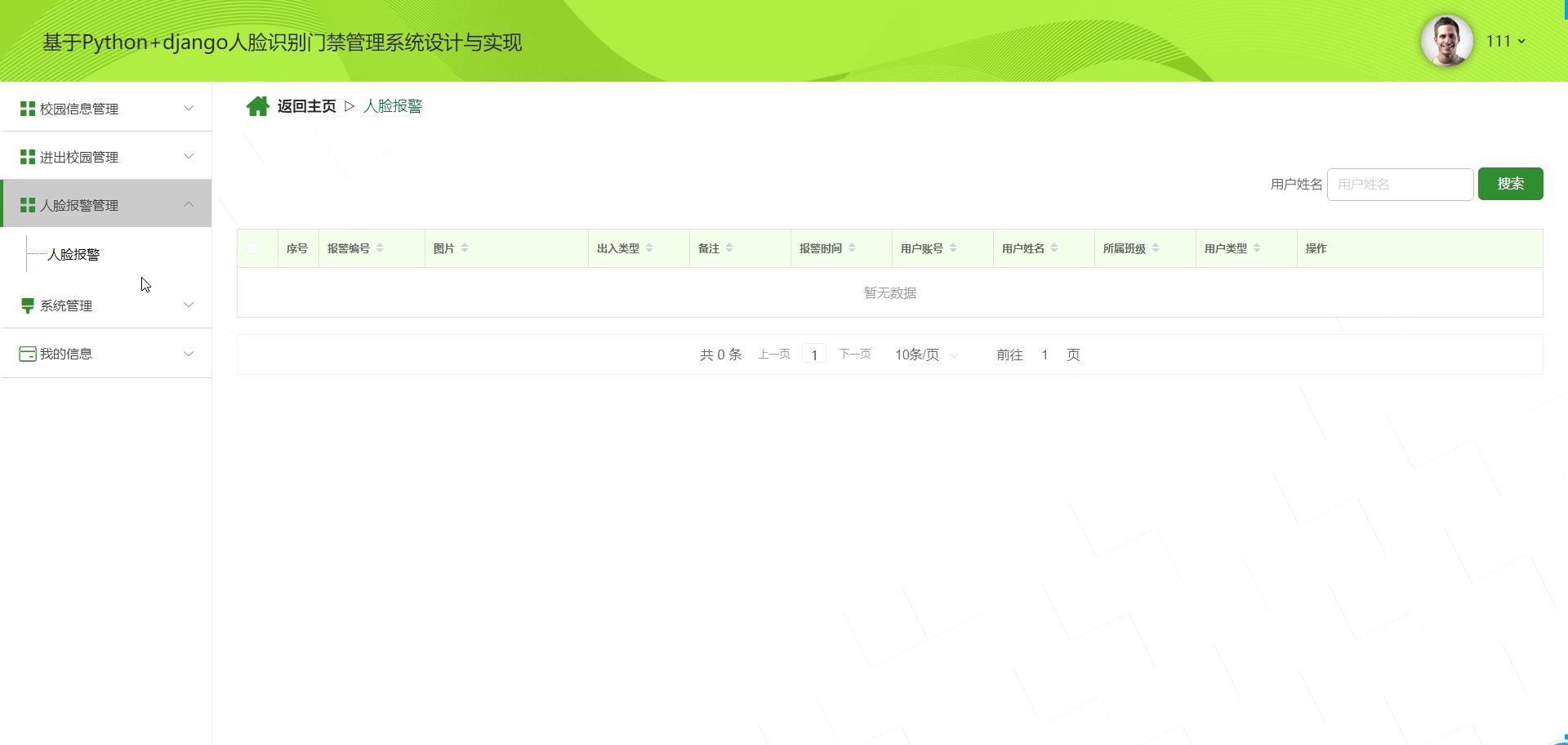The width and height of the screenshot is (1568, 745).
Task: Toggle the select-all checkbox in table header
Action: point(252,248)
